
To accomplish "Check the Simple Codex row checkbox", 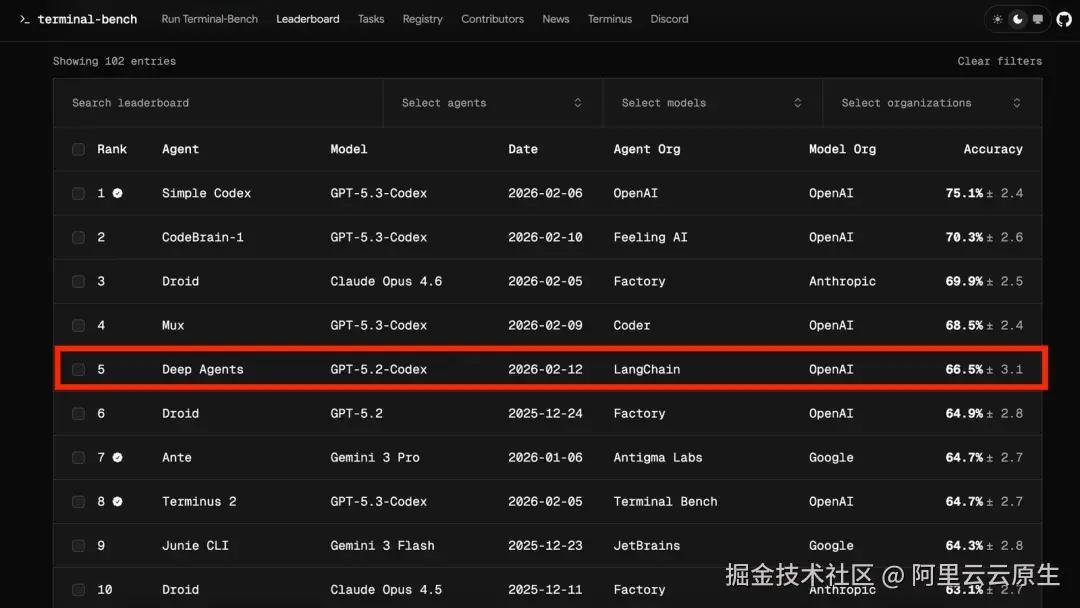I will point(79,193).
